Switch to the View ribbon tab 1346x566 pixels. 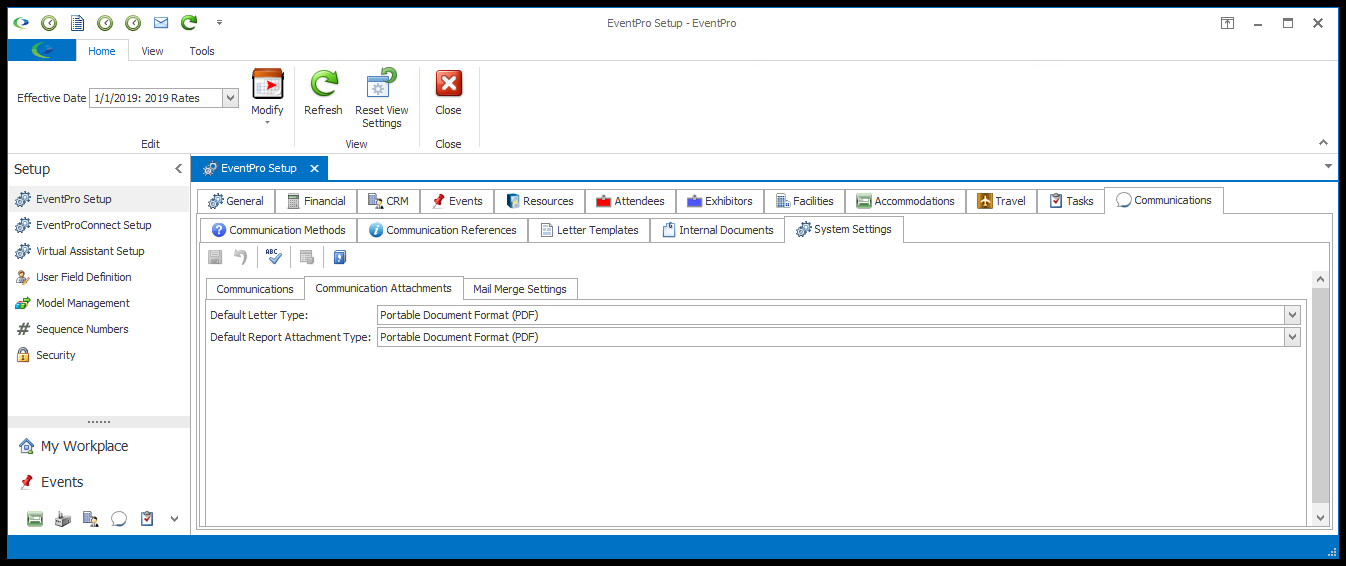(152, 51)
